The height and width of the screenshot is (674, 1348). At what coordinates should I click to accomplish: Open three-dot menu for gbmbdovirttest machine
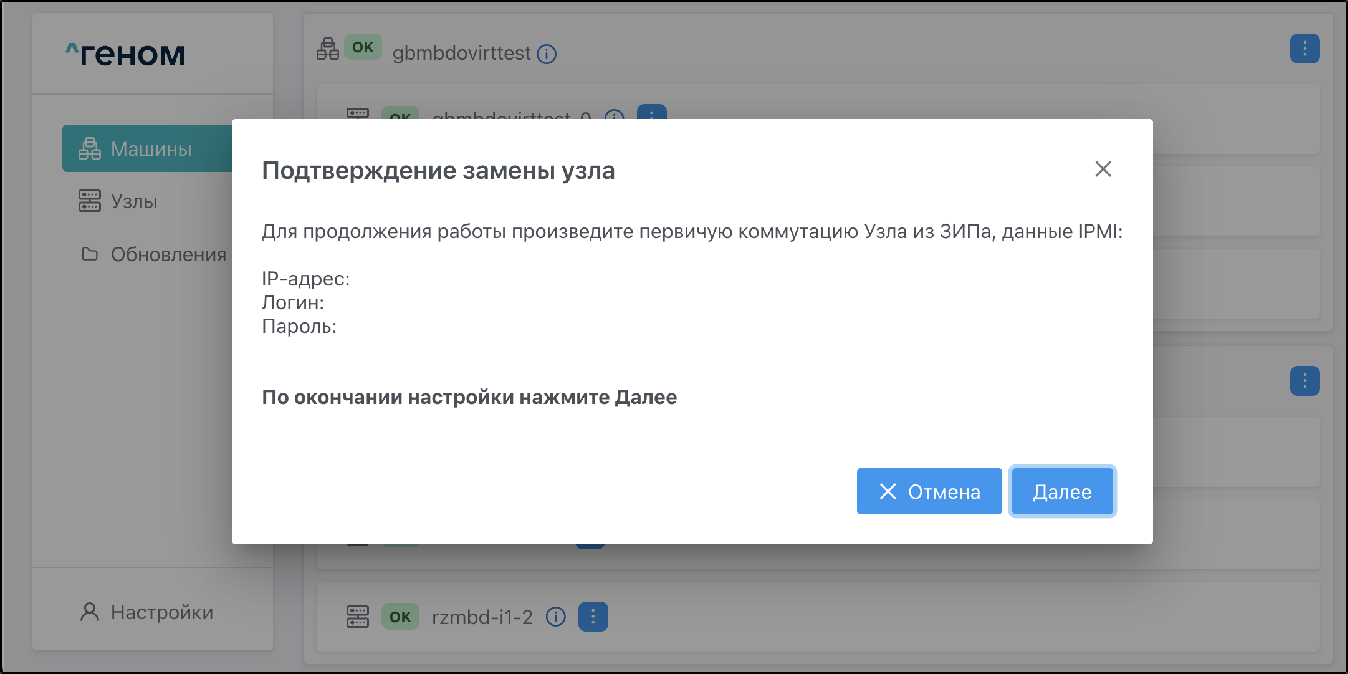pos(1304,48)
